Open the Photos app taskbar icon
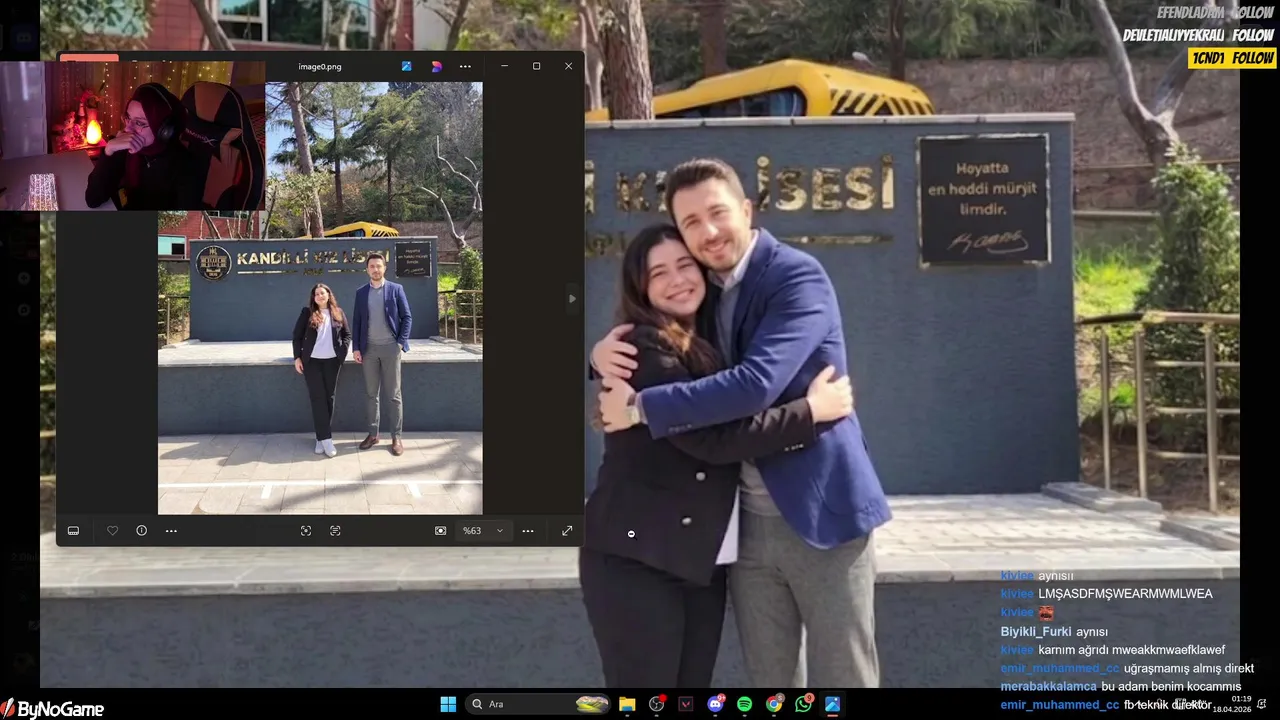 832,704
